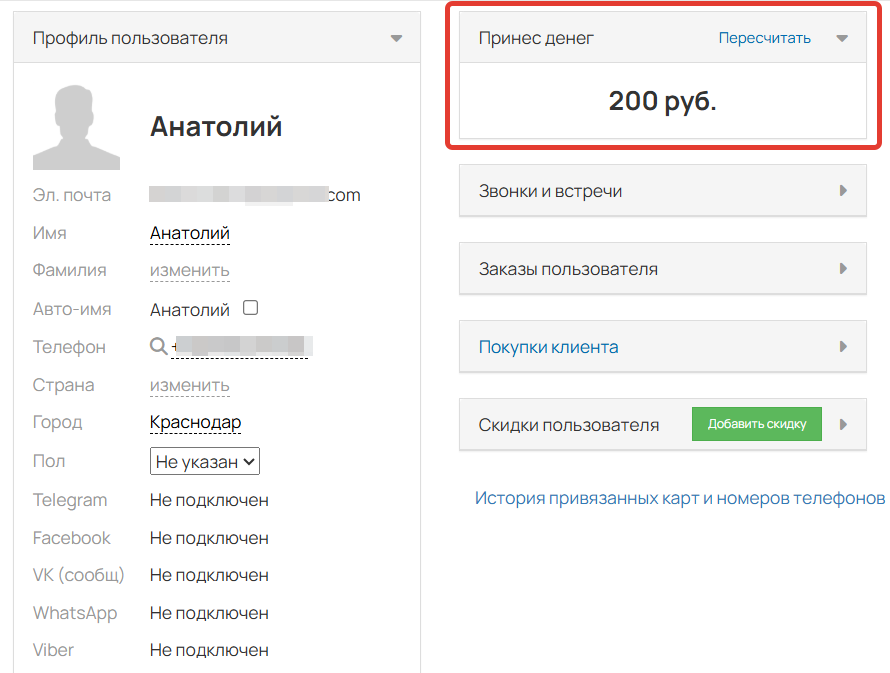Click изменить next to Фамилия
Viewport: 890px width, 673px height.
(190, 270)
